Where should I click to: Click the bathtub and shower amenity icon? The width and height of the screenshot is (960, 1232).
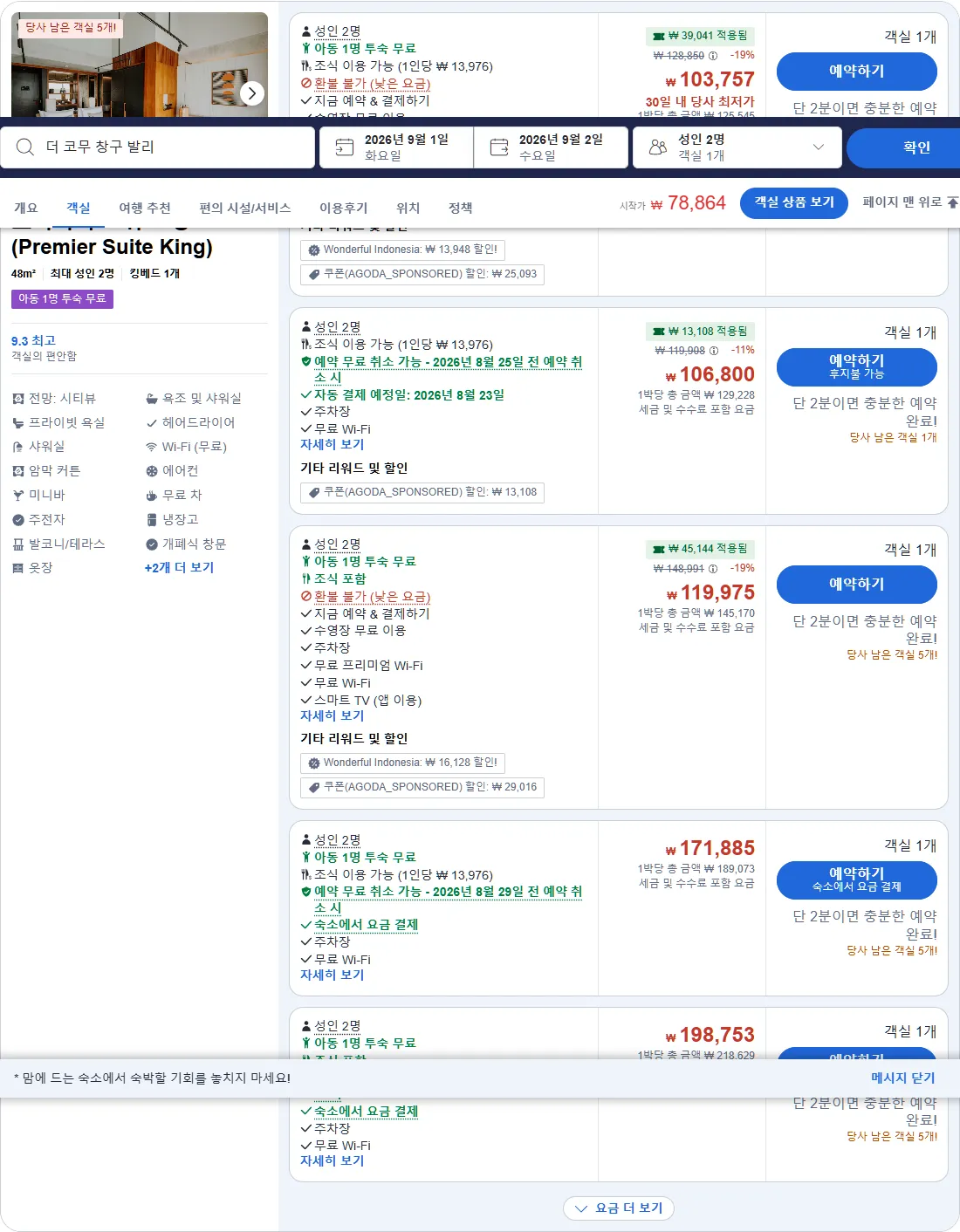point(152,399)
